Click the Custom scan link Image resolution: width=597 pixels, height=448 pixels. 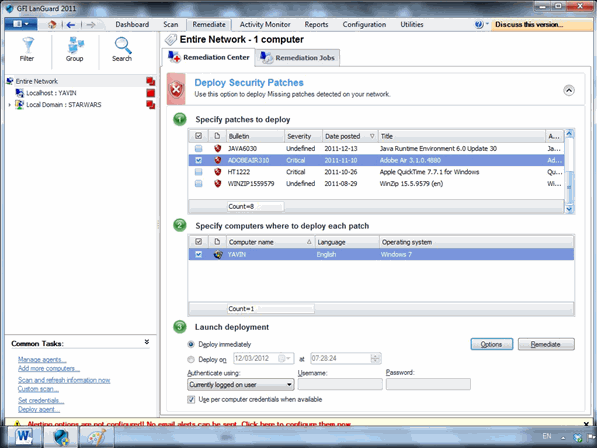38,389
